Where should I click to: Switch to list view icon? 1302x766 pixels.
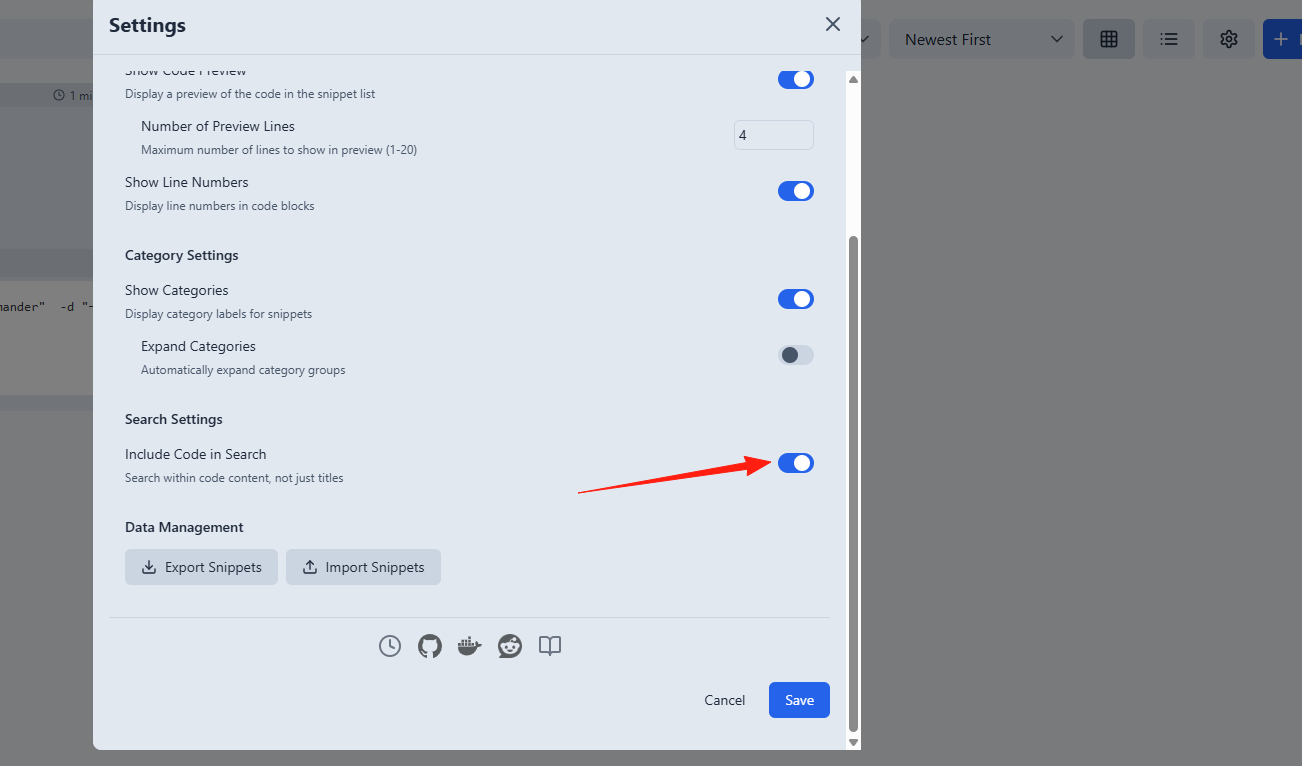tap(1169, 39)
